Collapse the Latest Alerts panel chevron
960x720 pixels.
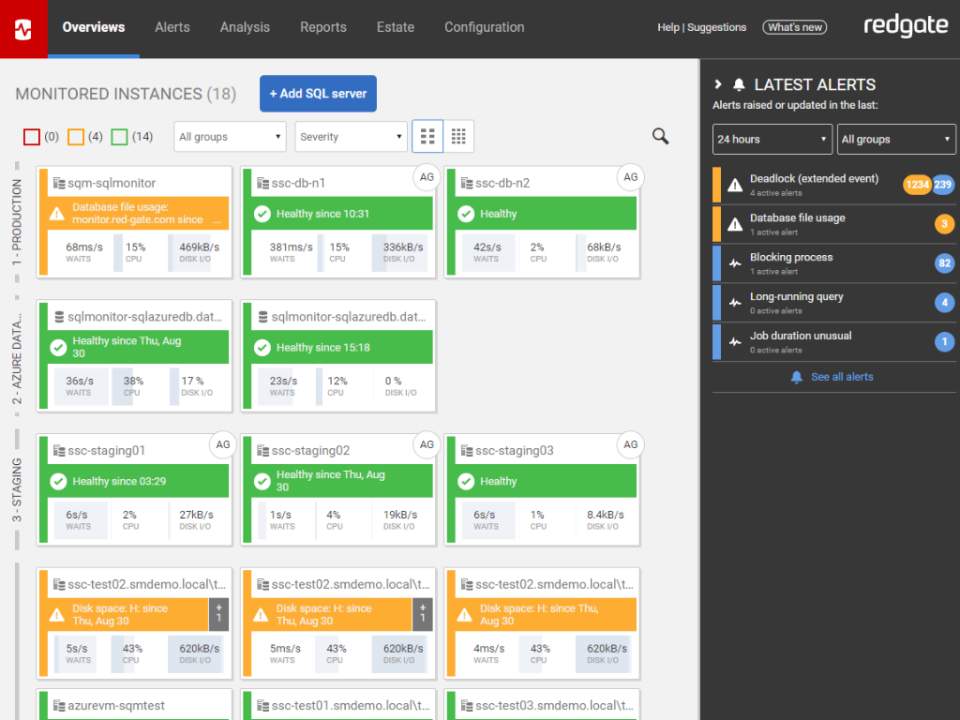(x=718, y=84)
